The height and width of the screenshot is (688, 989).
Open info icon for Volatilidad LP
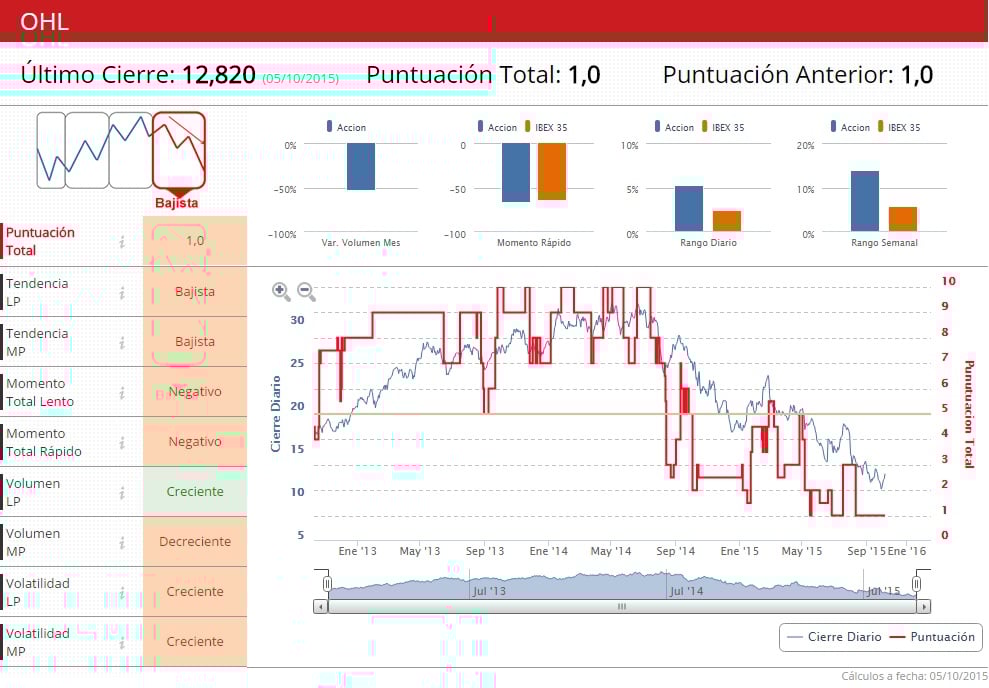[122, 593]
